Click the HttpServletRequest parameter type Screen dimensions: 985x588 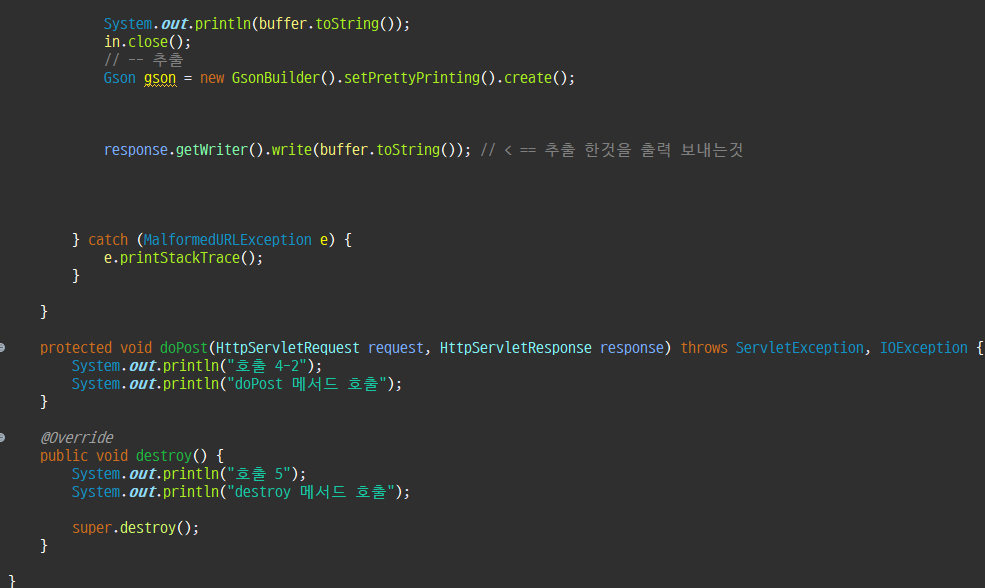click(288, 348)
